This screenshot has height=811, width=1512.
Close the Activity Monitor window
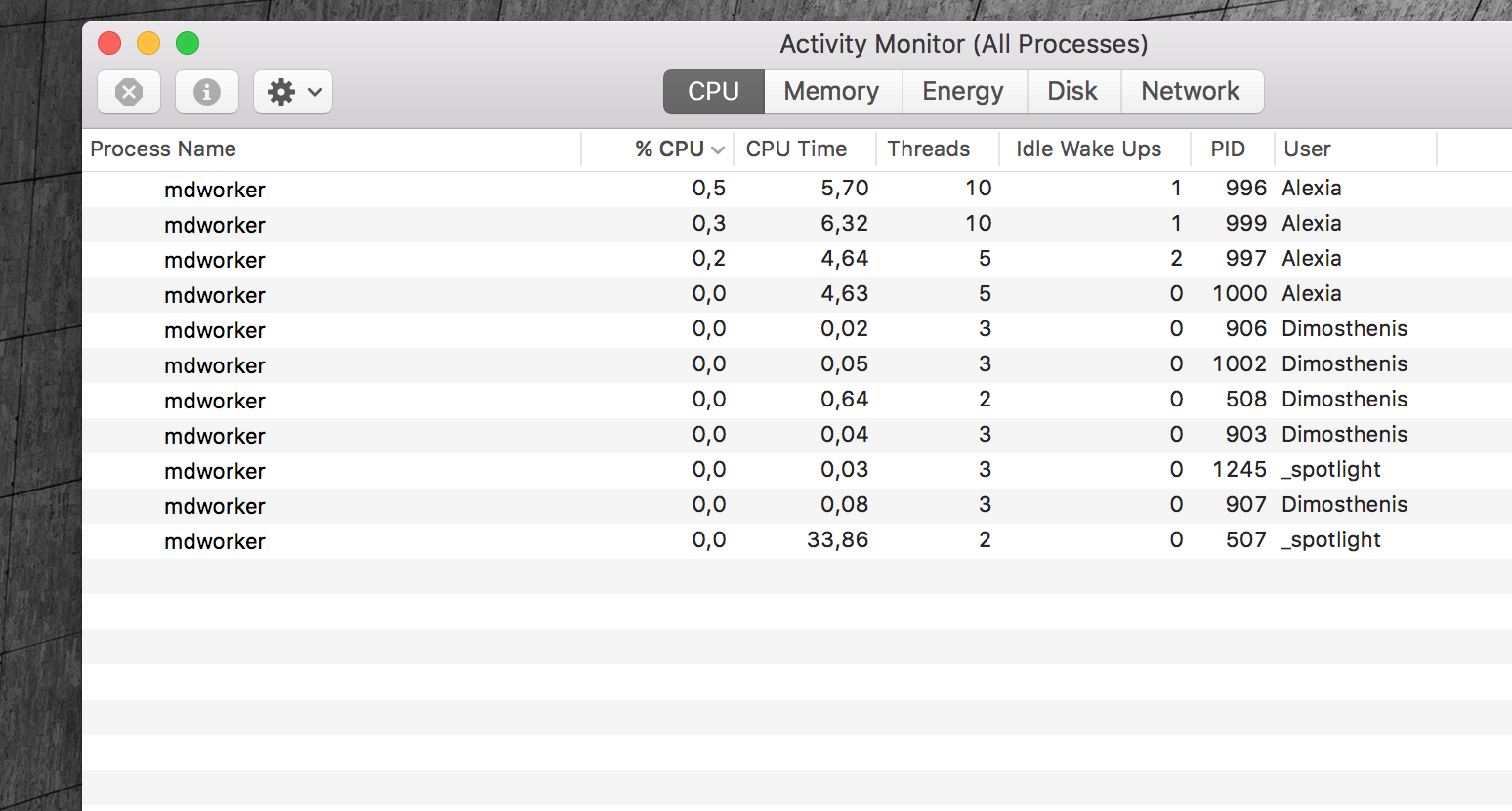(109, 43)
